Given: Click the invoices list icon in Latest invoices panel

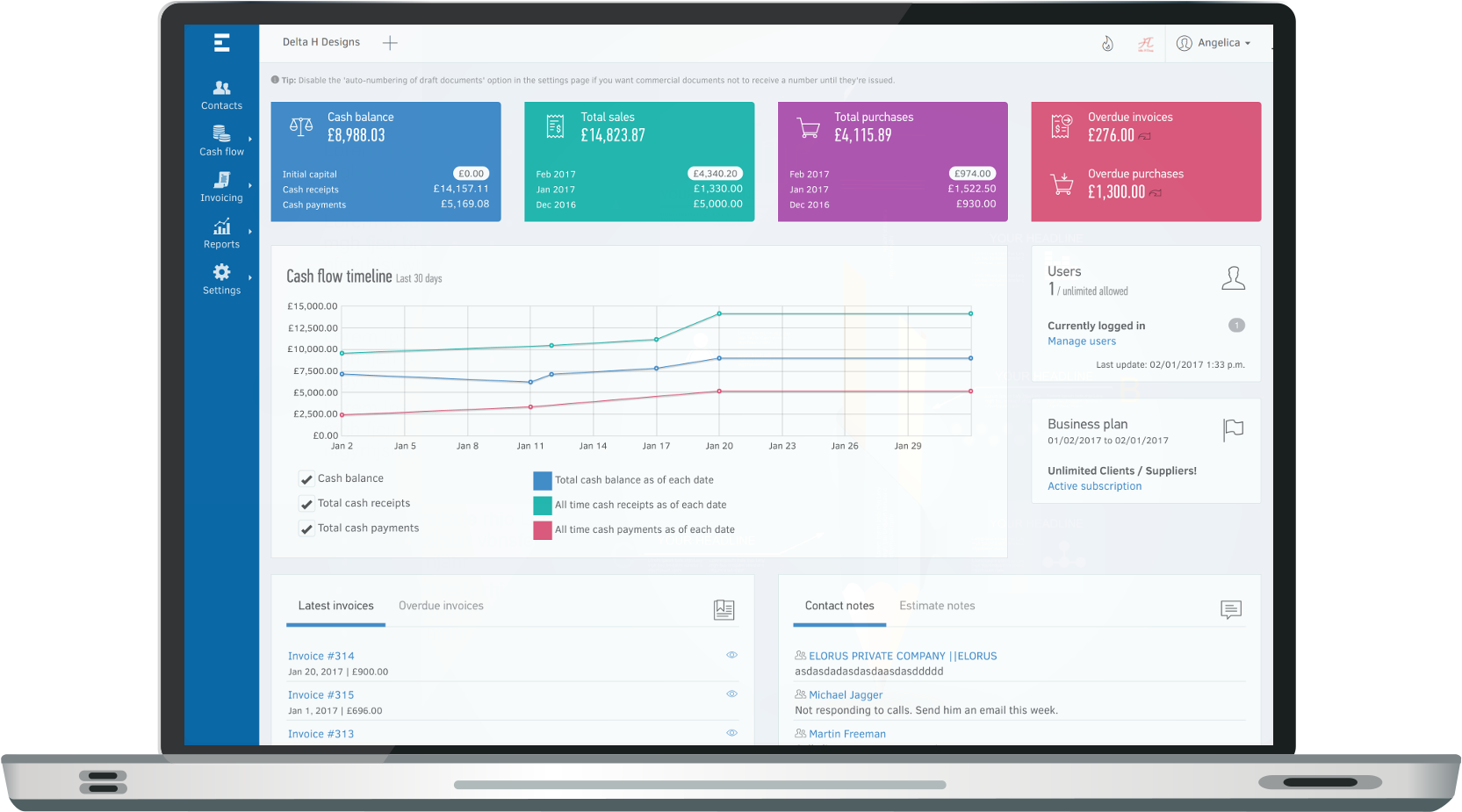Looking at the screenshot, I should click(x=724, y=609).
